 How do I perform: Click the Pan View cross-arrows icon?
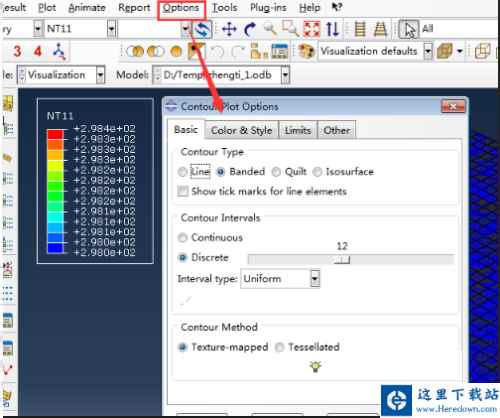tap(229, 29)
